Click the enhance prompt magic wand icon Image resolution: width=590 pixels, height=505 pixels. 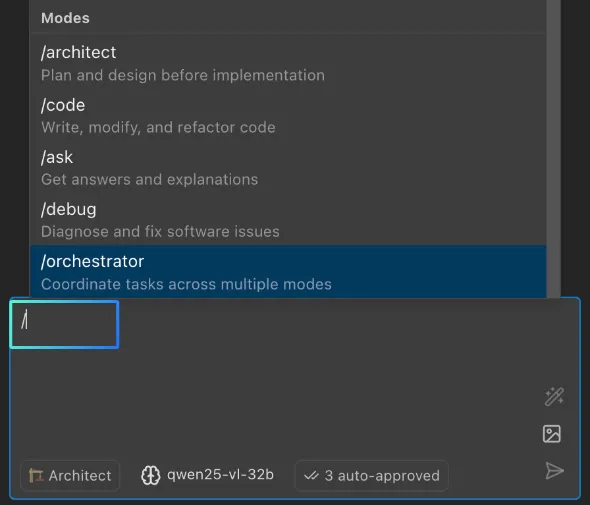tap(554, 397)
